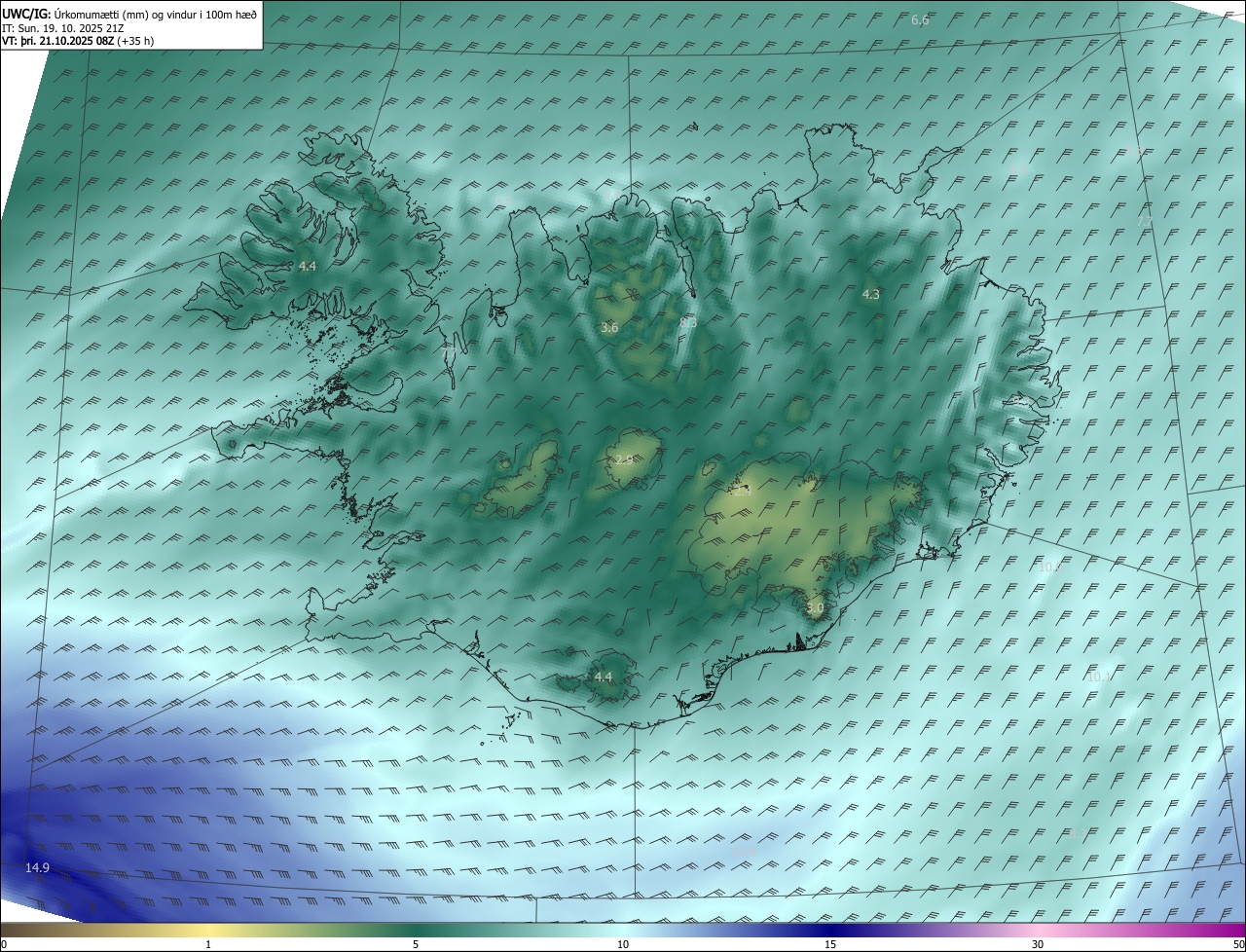Click the VT: þri. 21.10.2025 08Z line
This screenshot has width=1246, height=952.
[x=78, y=41]
